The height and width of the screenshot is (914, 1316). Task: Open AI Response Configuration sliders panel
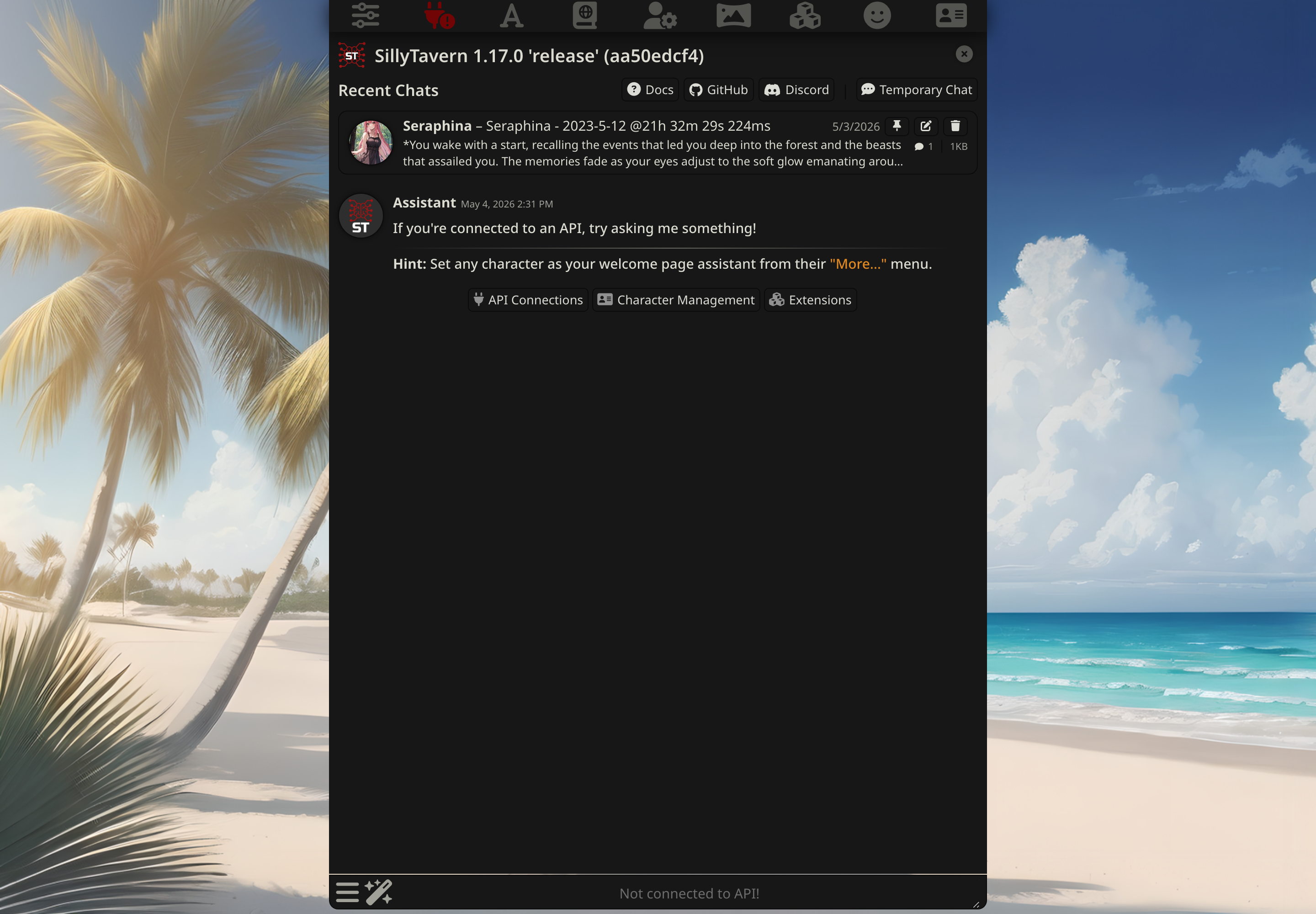pyautogui.click(x=366, y=15)
